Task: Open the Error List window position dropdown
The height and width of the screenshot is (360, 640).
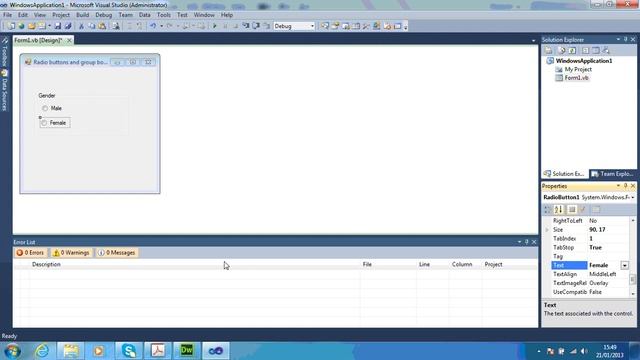Action: [519, 242]
